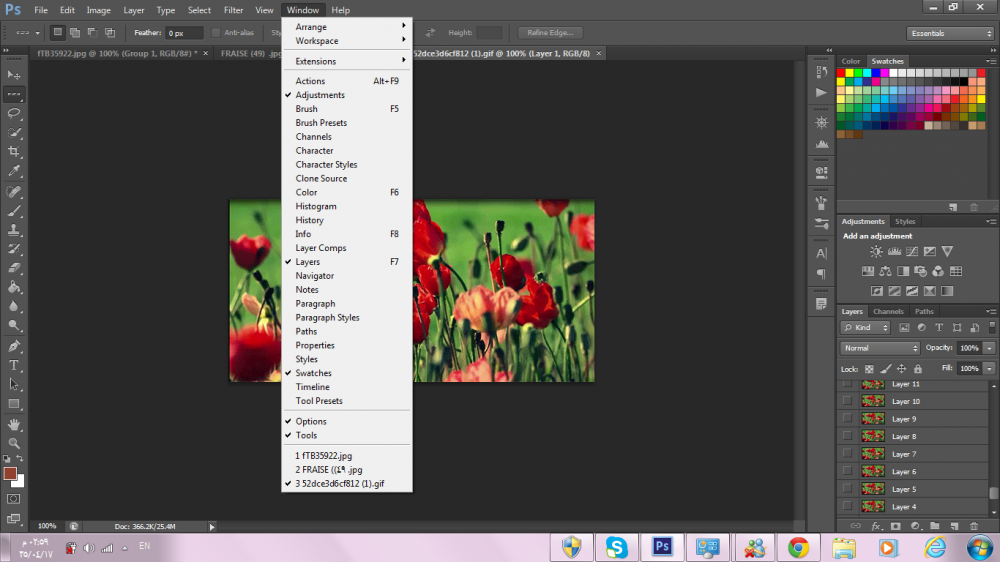Expand the Arrange submenu
This screenshot has height=562, width=1000.
[x=346, y=27]
